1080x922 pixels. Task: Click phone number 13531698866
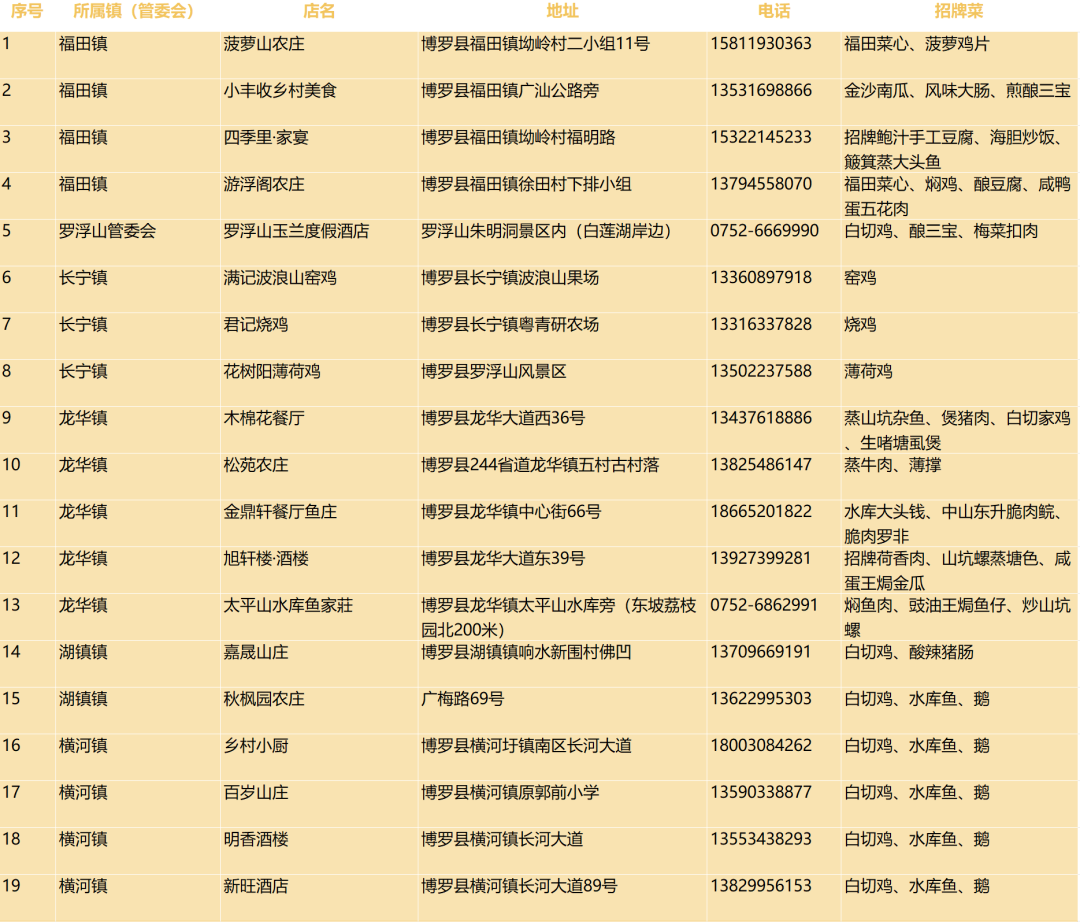click(761, 91)
